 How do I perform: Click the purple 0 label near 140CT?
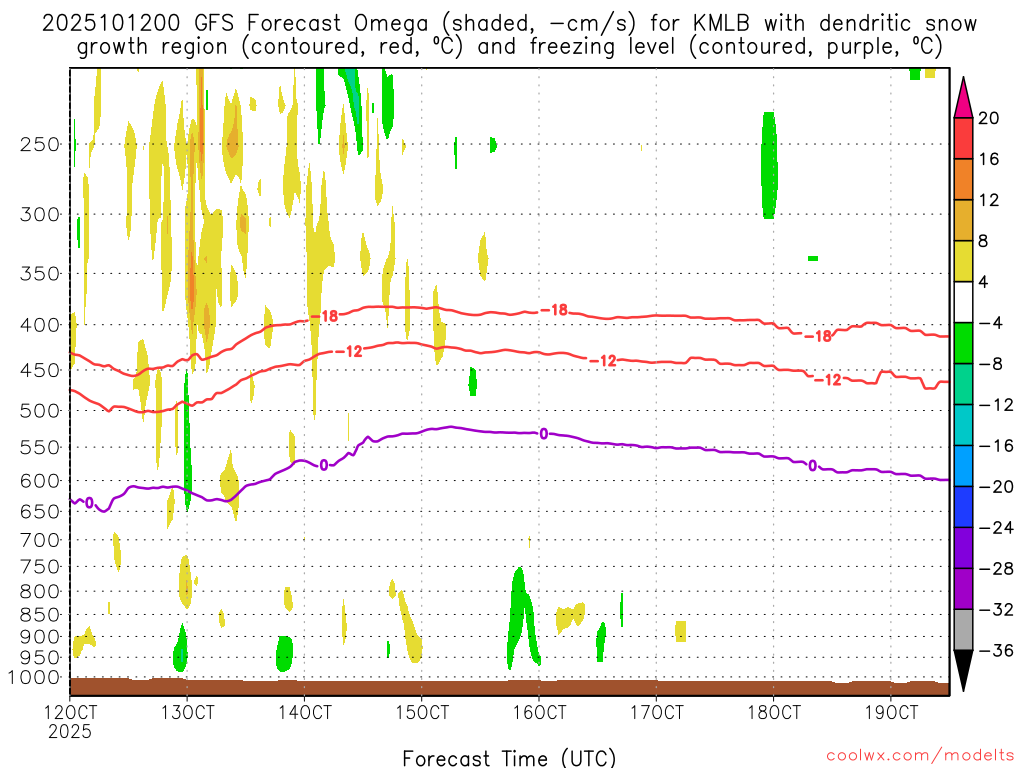(323, 466)
